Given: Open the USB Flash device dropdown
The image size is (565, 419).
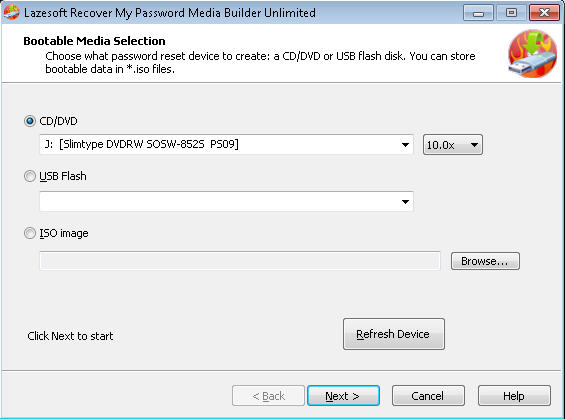Looking at the screenshot, I should point(226,201).
